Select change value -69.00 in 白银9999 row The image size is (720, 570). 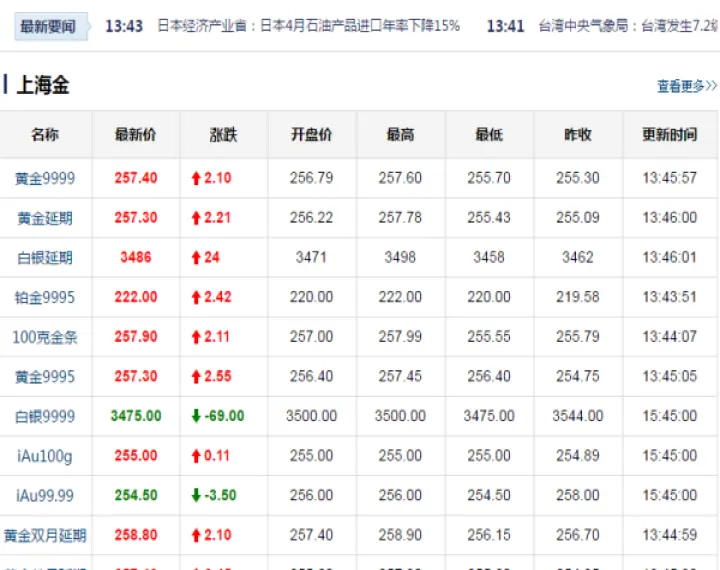[224, 416]
